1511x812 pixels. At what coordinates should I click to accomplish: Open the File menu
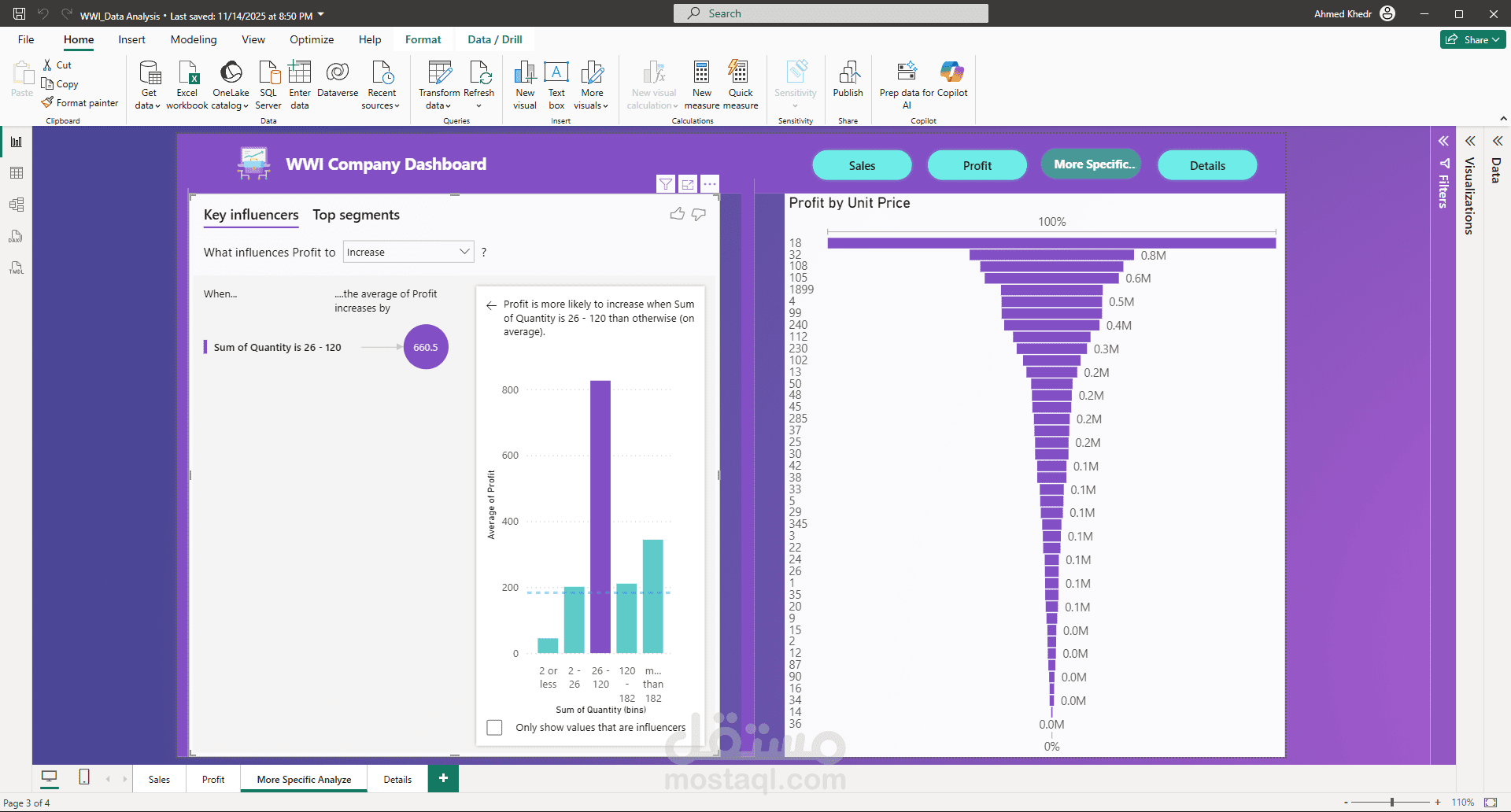point(26,39)
